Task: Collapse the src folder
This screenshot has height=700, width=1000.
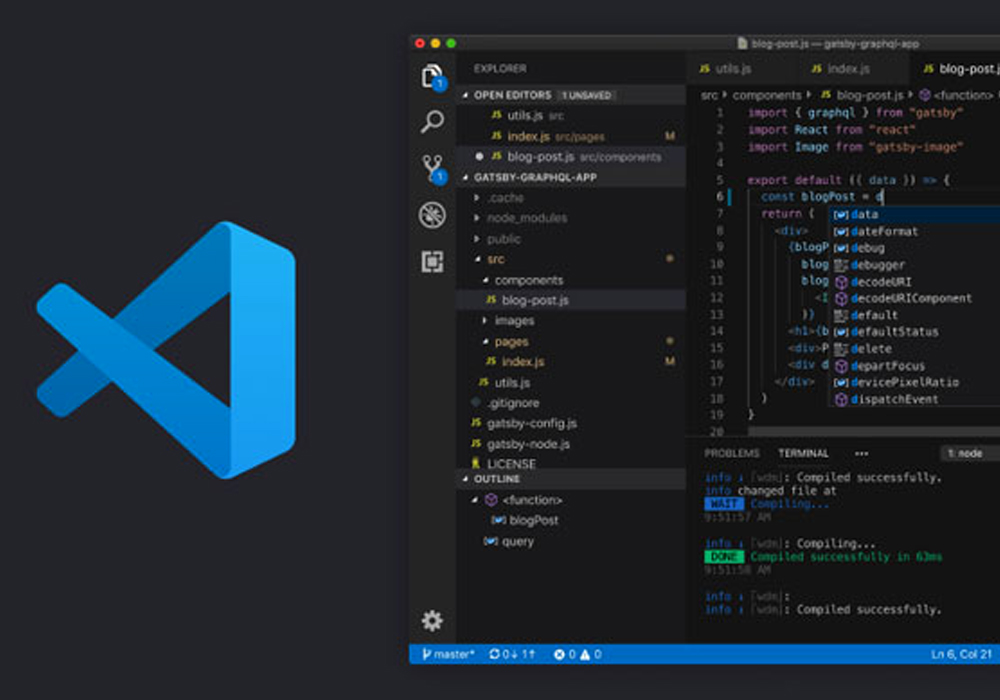Action: (478, 259)
